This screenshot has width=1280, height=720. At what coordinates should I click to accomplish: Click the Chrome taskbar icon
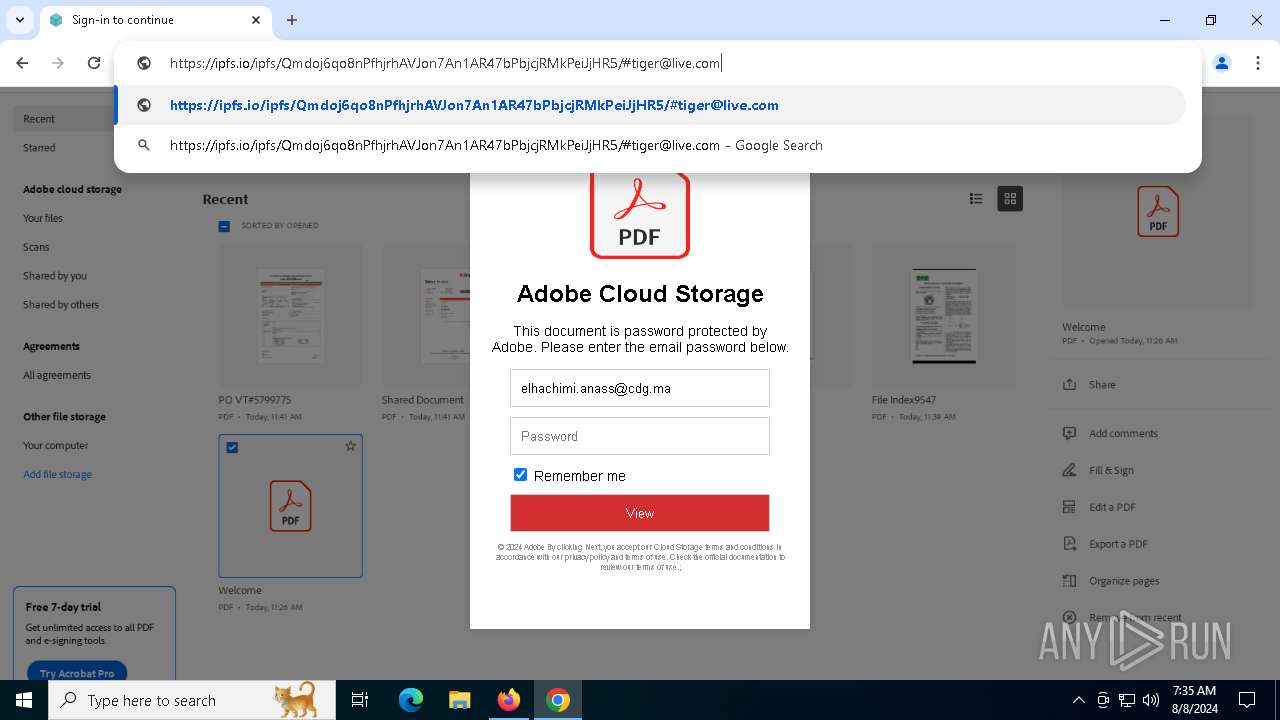[x=558, y=700]
